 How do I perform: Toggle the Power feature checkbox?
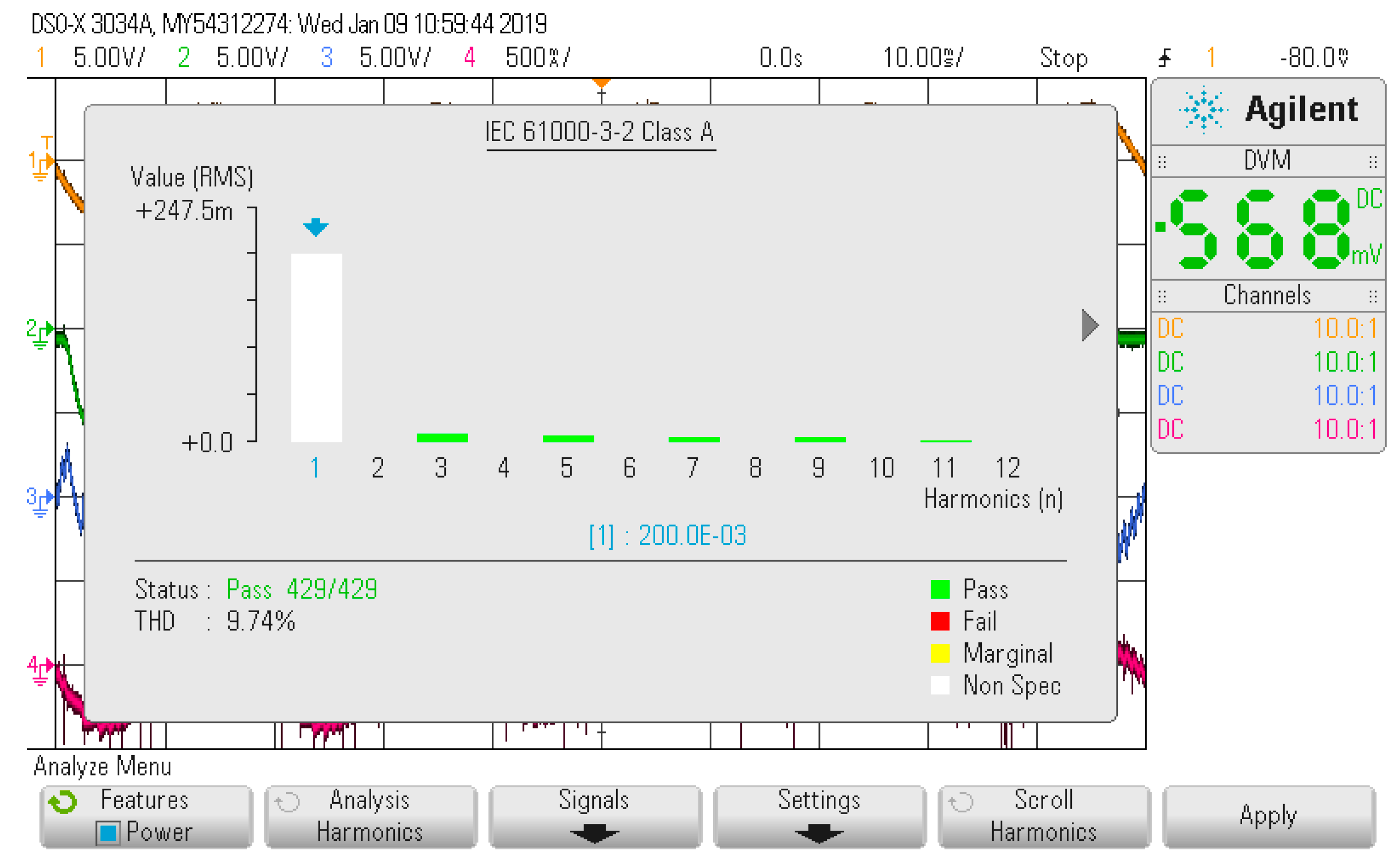(108, 832)
